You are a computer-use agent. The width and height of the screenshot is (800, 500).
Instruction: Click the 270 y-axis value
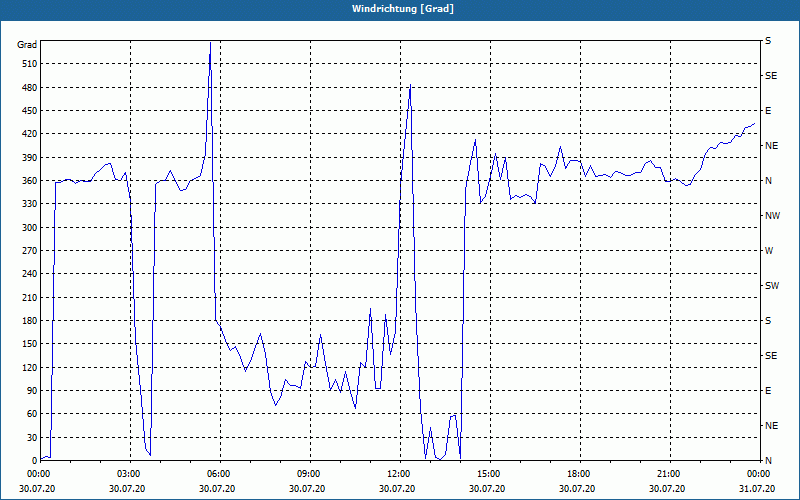click(30, 251)
